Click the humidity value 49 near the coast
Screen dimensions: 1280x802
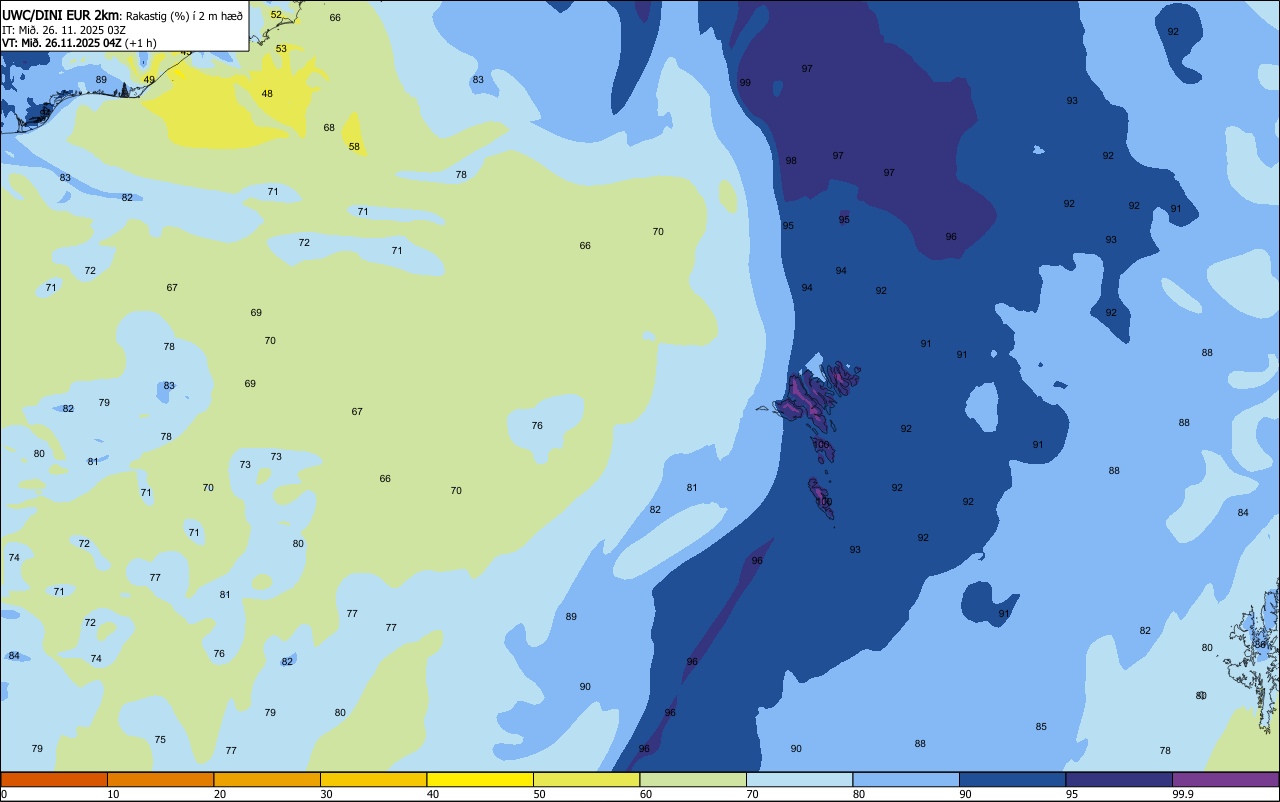coord(149,80)
